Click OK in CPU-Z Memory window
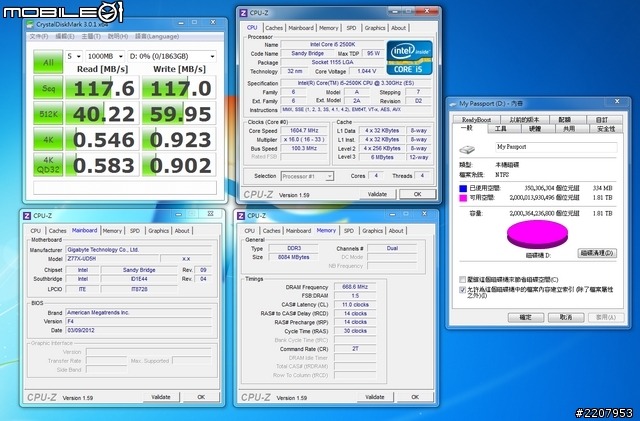 pos(415,397)
